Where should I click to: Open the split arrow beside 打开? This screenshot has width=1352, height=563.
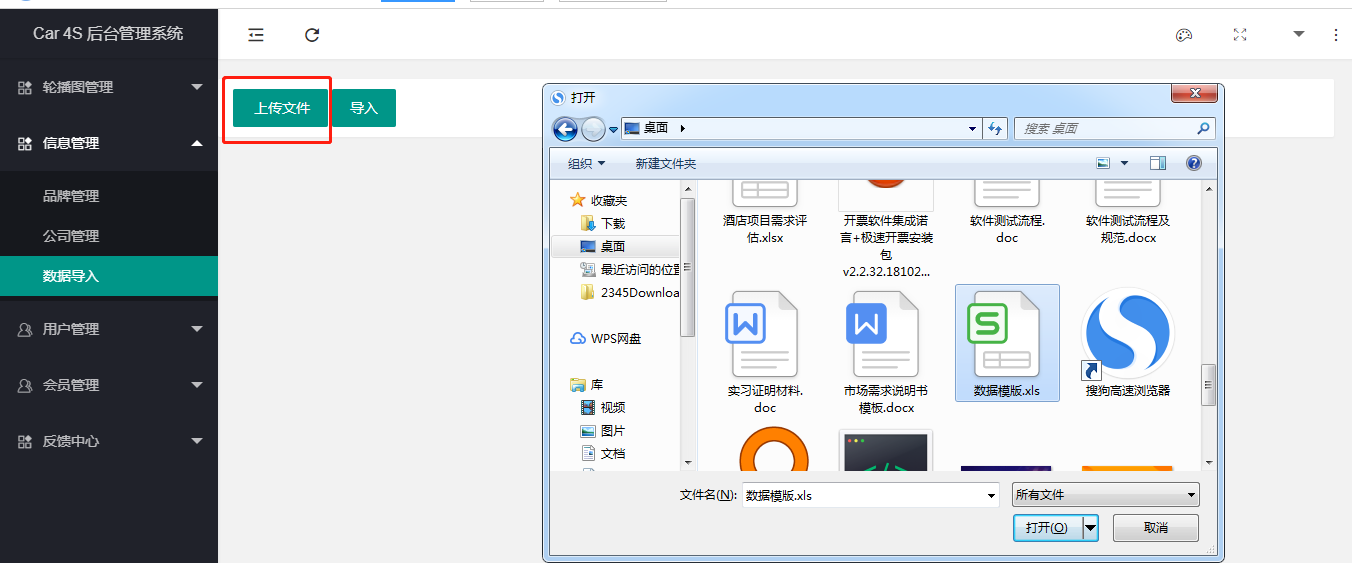(1091, 527)
